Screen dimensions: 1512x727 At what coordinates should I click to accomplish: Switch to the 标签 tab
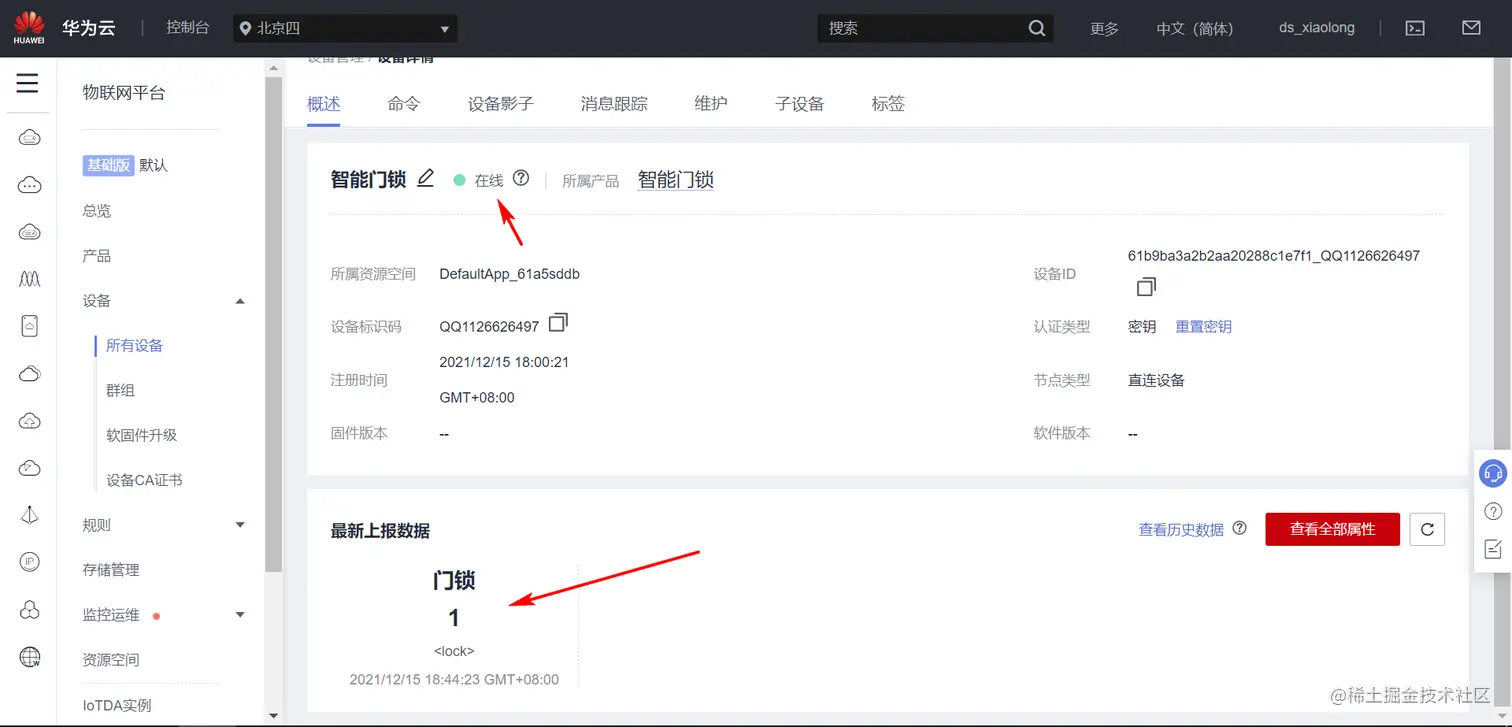point(888,104)
